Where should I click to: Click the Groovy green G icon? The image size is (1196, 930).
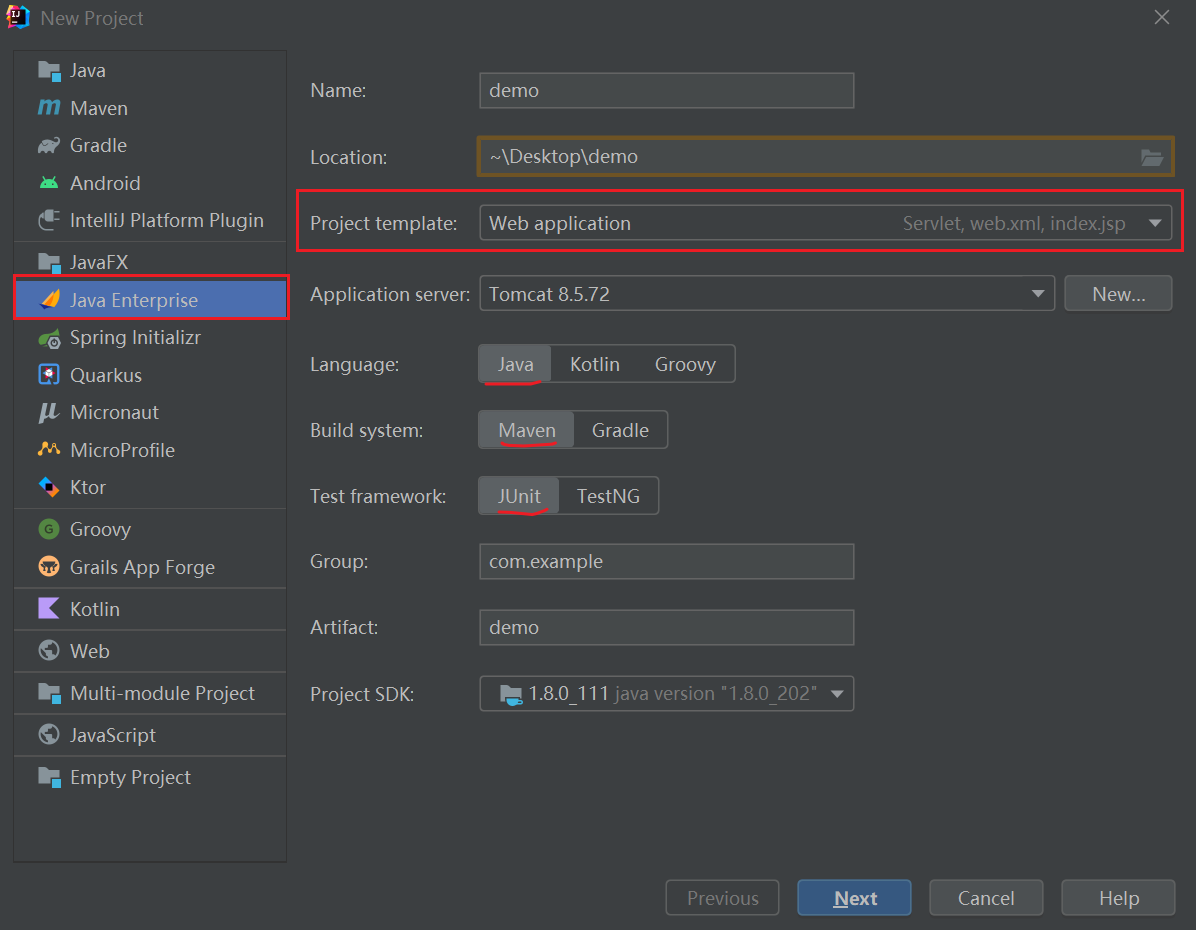tap(49, 529)
